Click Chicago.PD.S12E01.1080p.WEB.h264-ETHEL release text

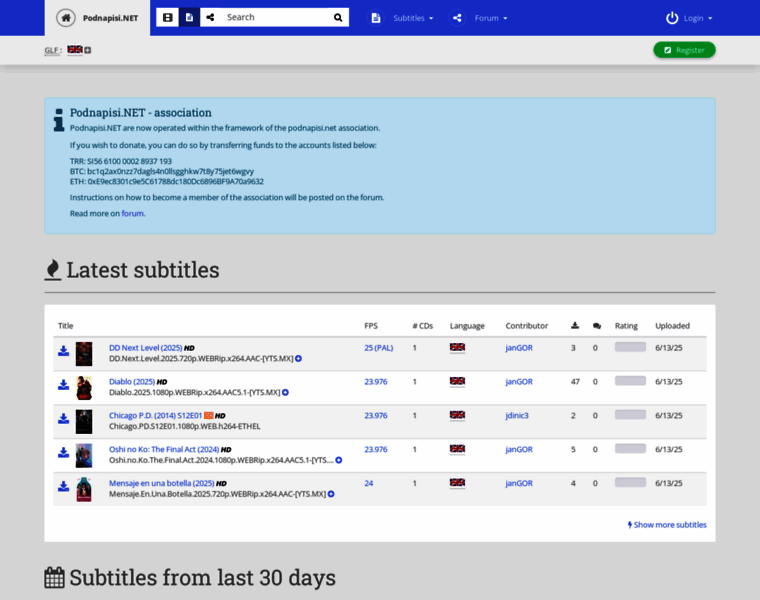click(185, 426)
